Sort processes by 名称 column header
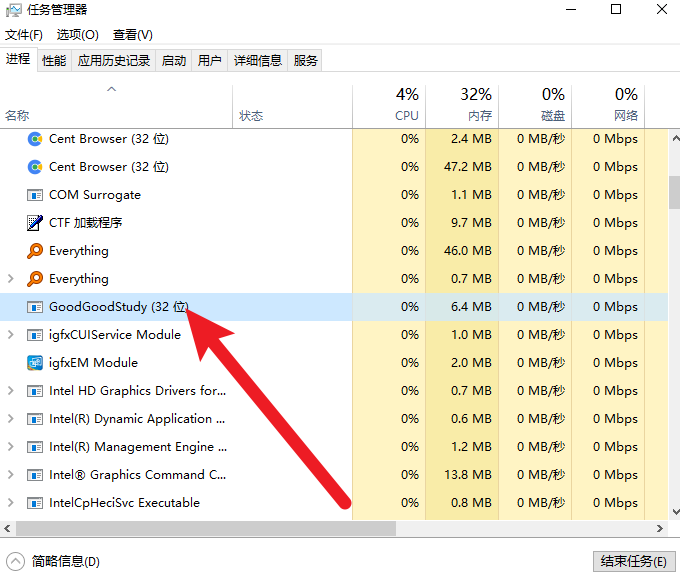This screenshot has height=583, width=680. (x=116, y=107)
